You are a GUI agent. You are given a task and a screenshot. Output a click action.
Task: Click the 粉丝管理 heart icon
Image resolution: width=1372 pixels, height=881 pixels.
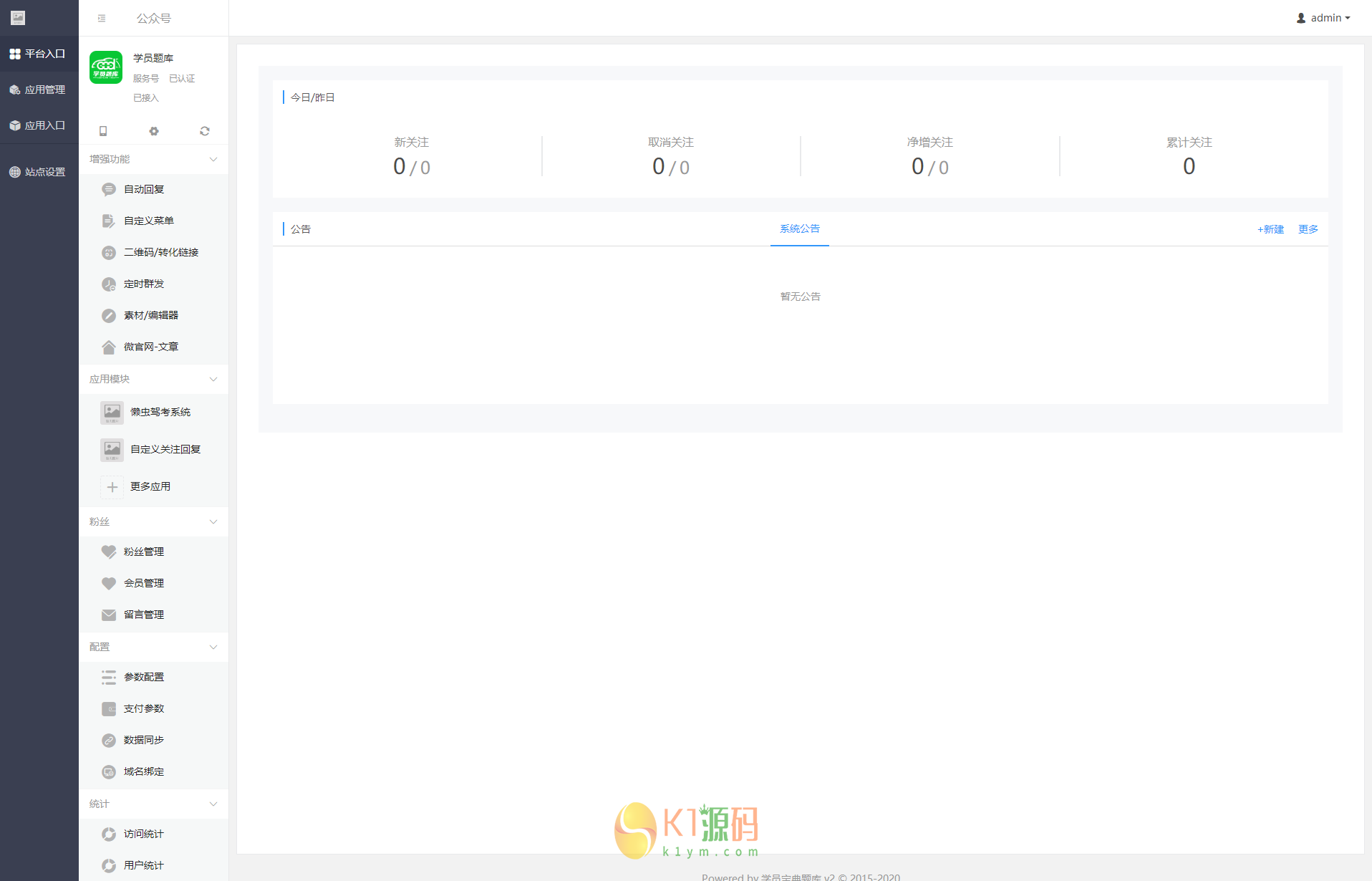click(109, 552)
